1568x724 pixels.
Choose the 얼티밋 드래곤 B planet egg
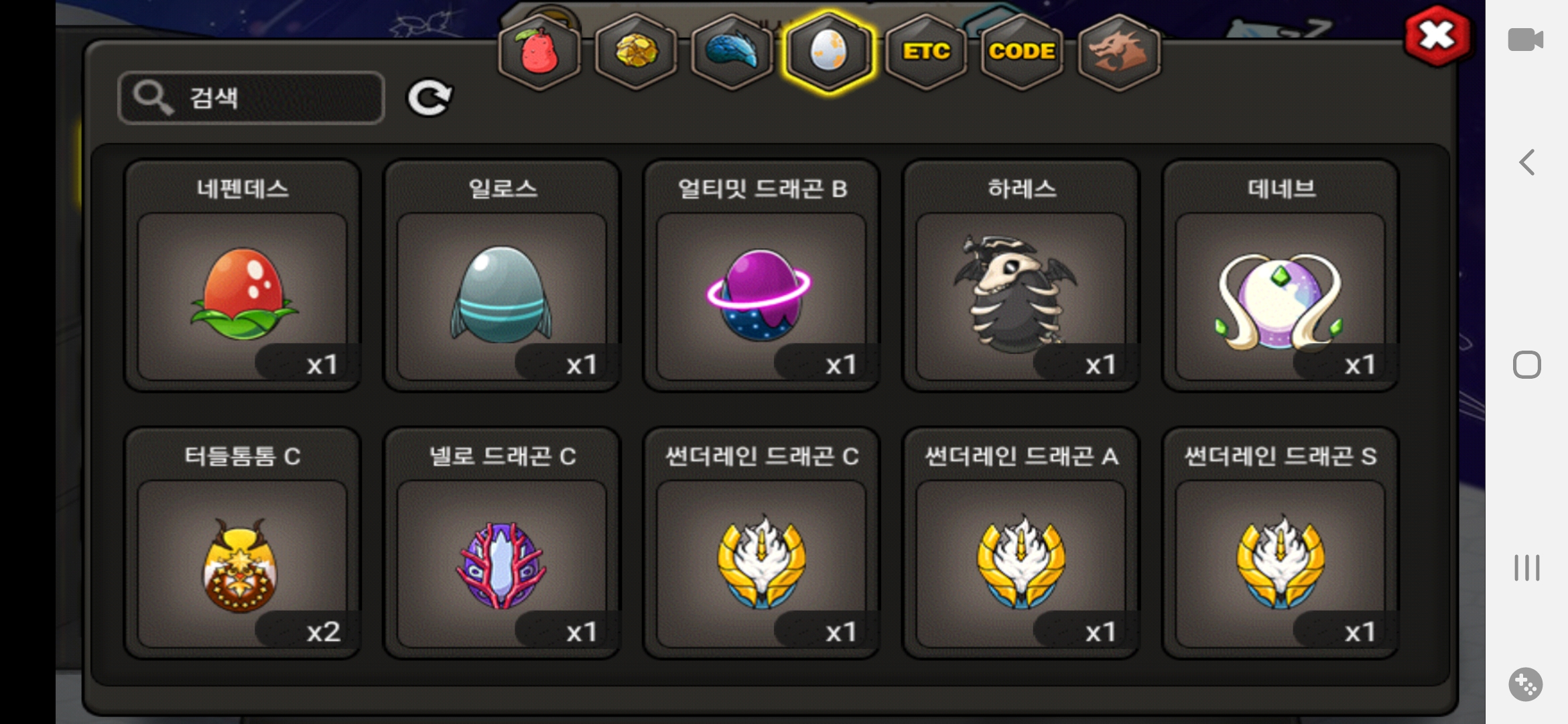[x=761, y=276]
